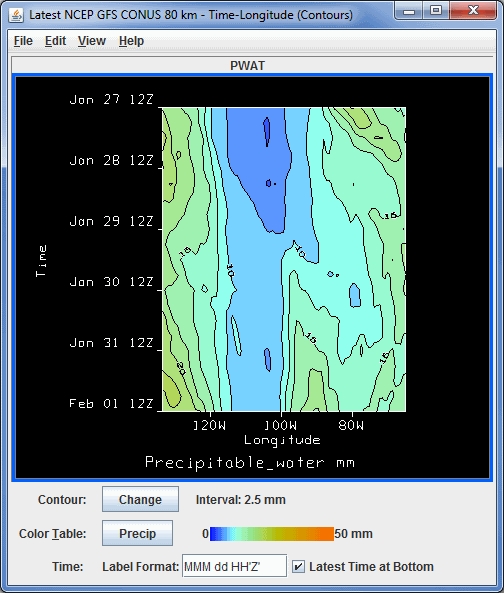Click the '120W' longitude label
Viewport: 504px width, 593px height.
click(209, 425)
